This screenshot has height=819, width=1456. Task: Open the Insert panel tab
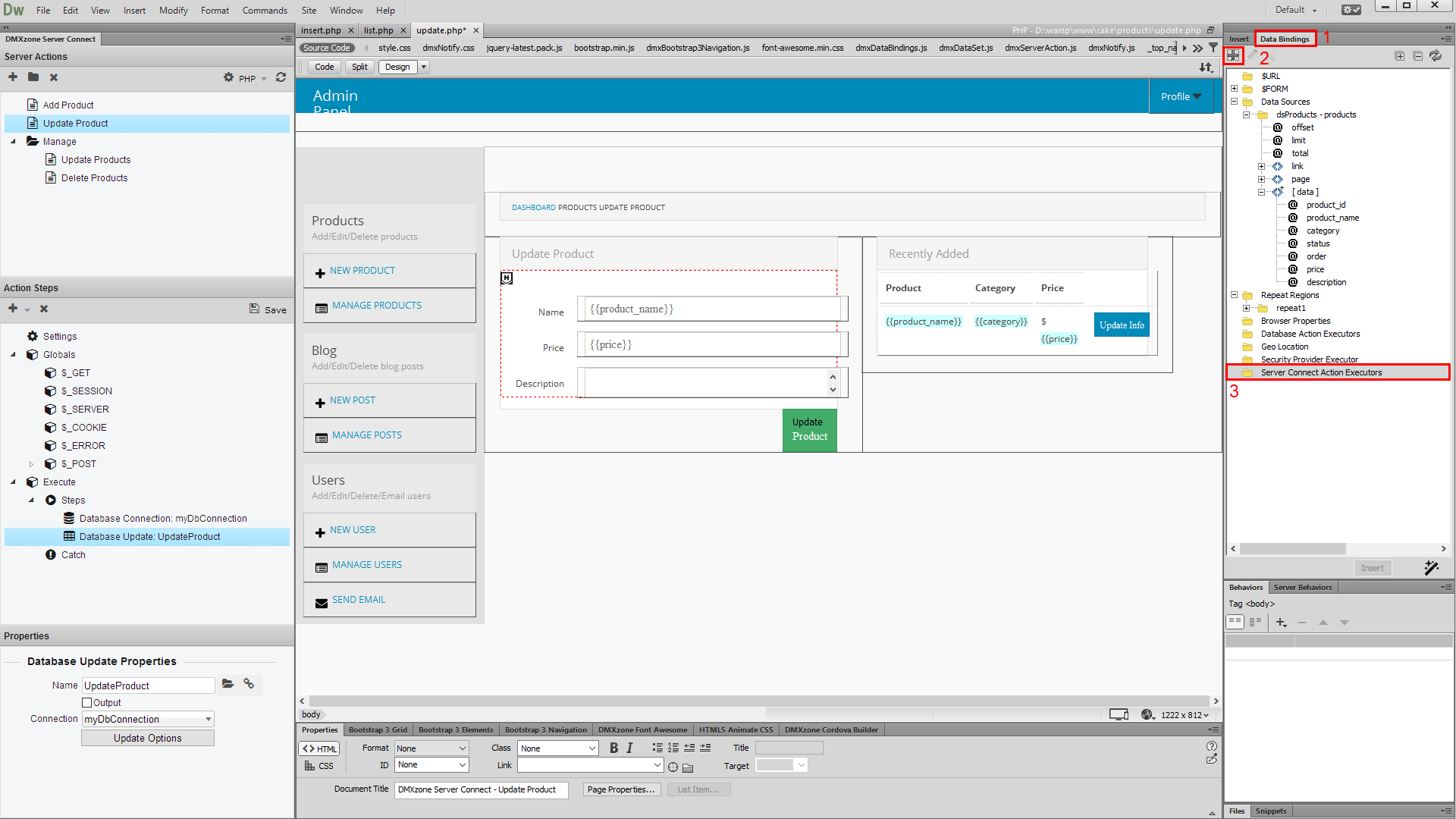(1238, 39)
